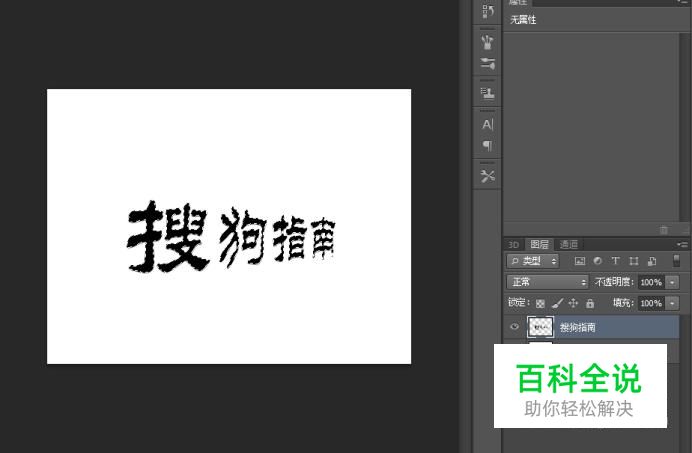The height and width of the screenshot is (453, 692).
Task: Lock image pixels brush icon
Action: coord(557,303)
